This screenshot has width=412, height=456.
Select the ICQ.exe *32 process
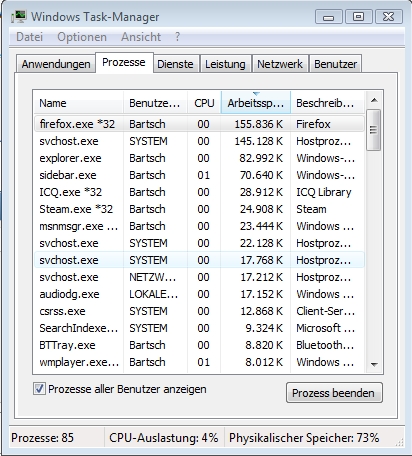click(199, 192)
